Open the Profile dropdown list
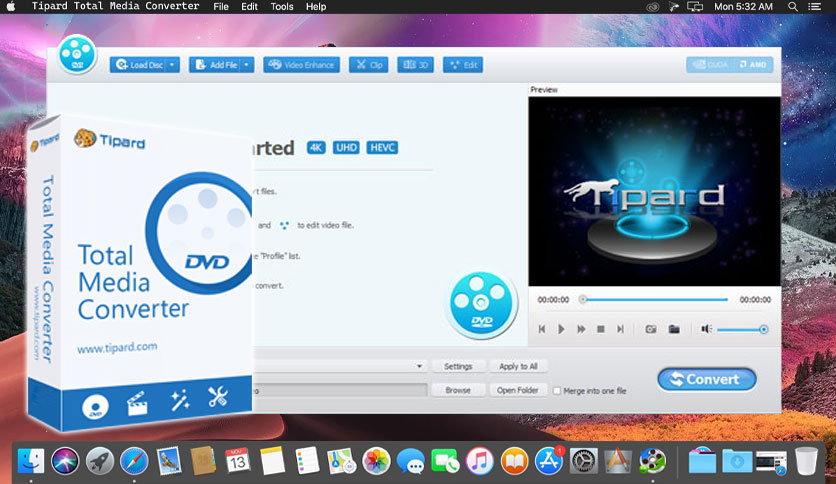The image size is (836, 484). (x=419, y=366)
